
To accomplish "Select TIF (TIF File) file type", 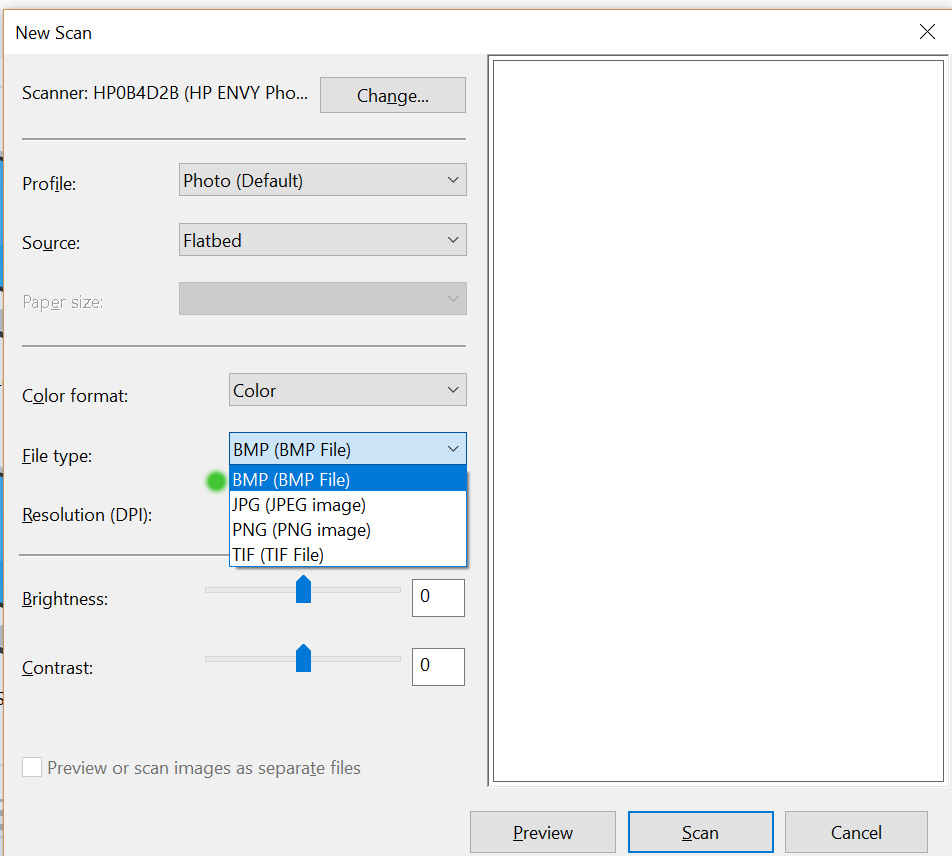I will [x=278, y=554].
